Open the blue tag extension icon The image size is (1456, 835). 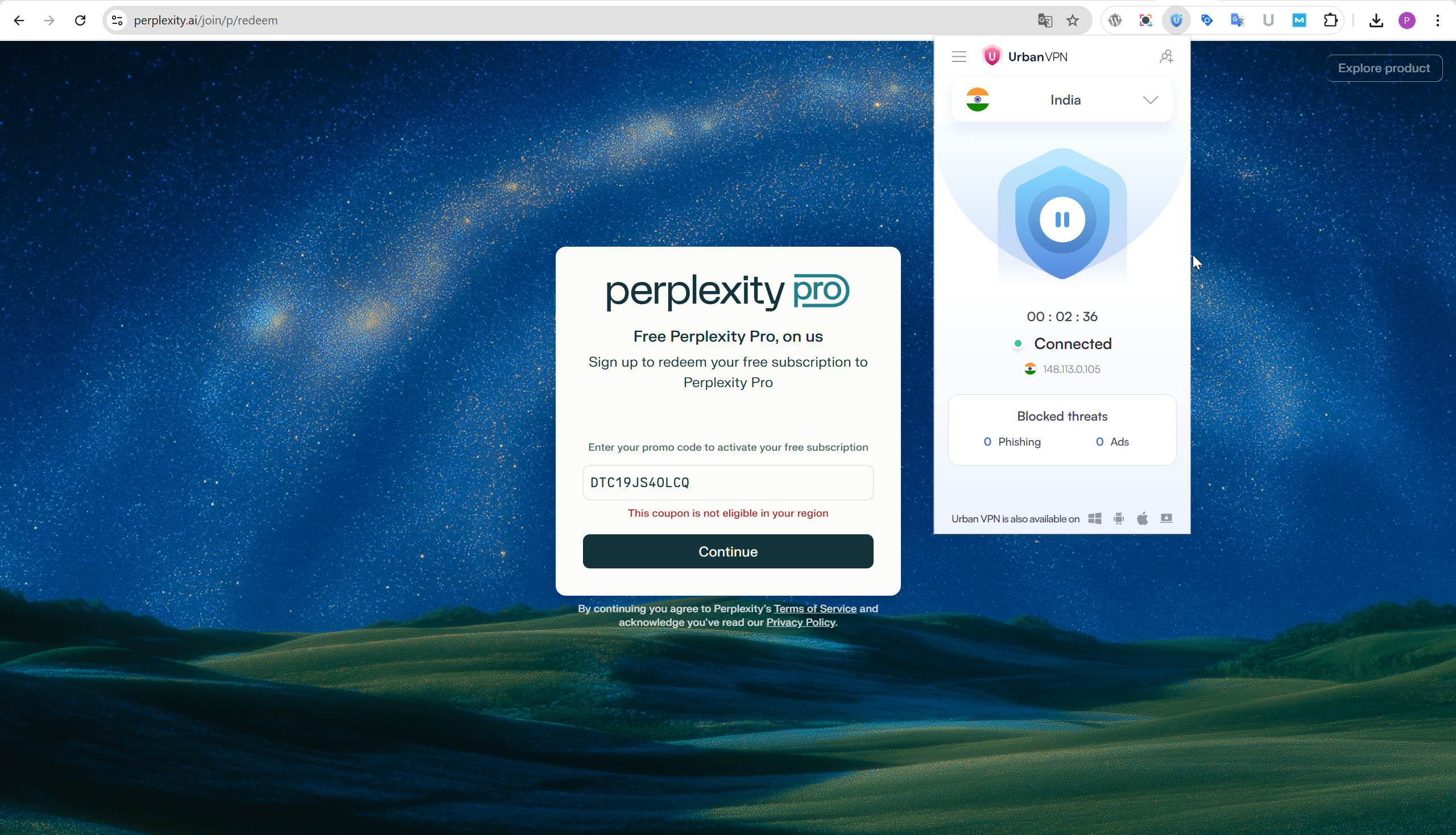[1207, 20]
